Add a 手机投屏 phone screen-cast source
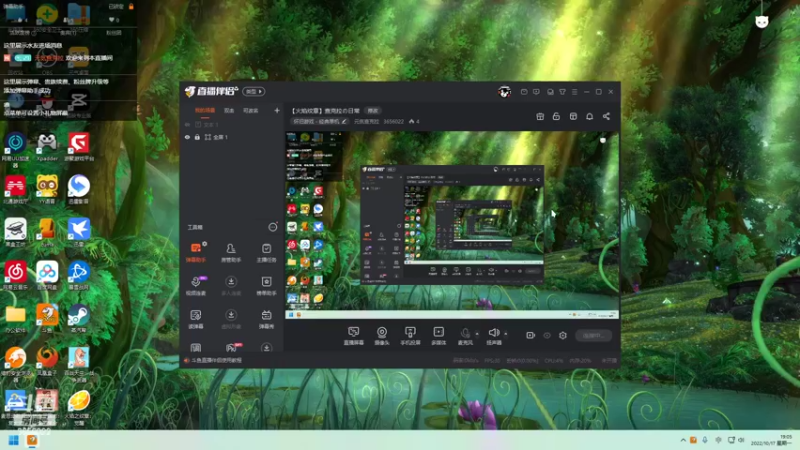 pyautogui.click(x=410, y=336)
